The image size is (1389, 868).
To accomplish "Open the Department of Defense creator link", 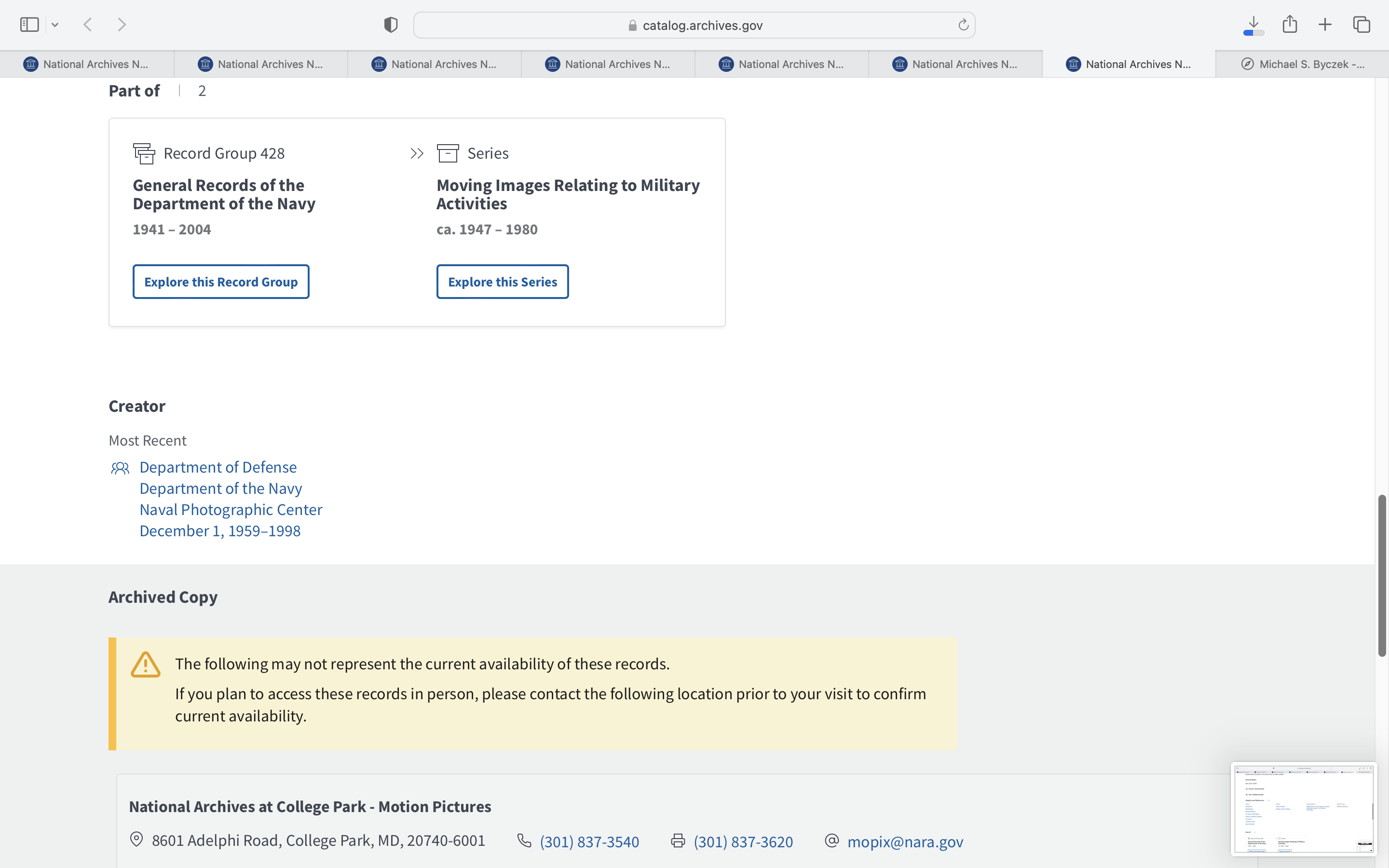I will click(218, 467).
